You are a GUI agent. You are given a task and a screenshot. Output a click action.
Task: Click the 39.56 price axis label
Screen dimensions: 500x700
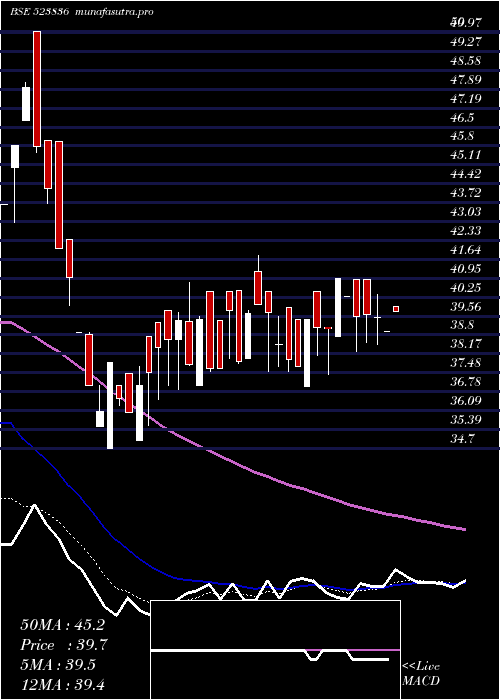(x=467, y=307)
